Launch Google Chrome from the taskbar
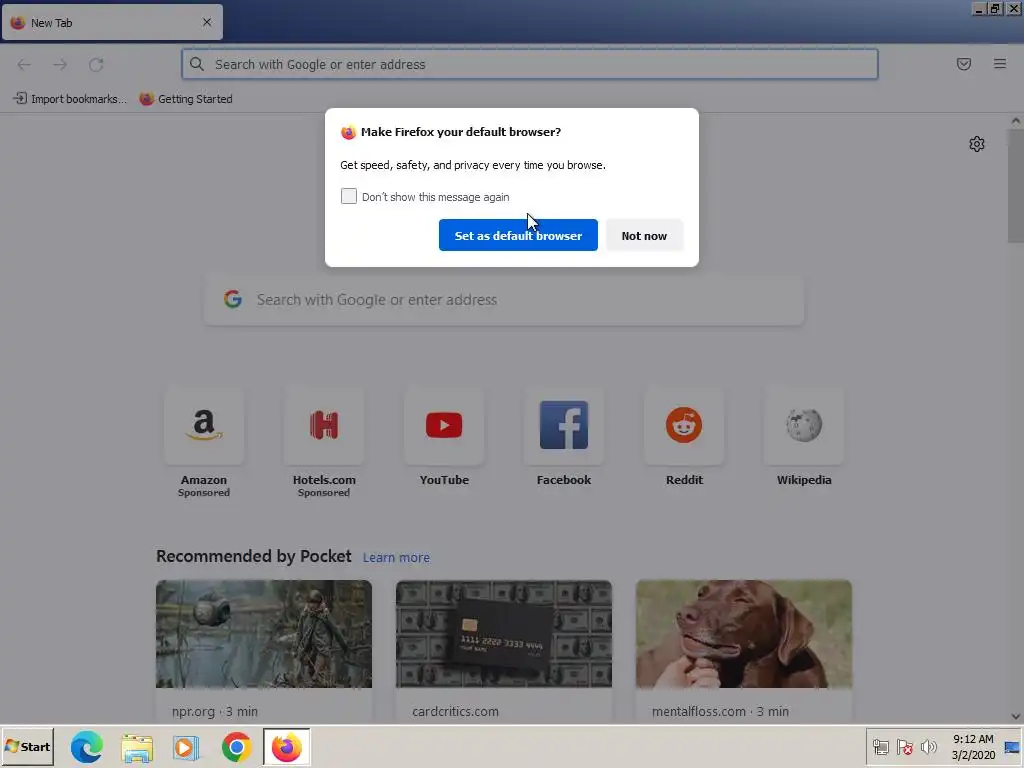Screen dimensions: 1024x768 pyautogui.click(x=236, y=746)
